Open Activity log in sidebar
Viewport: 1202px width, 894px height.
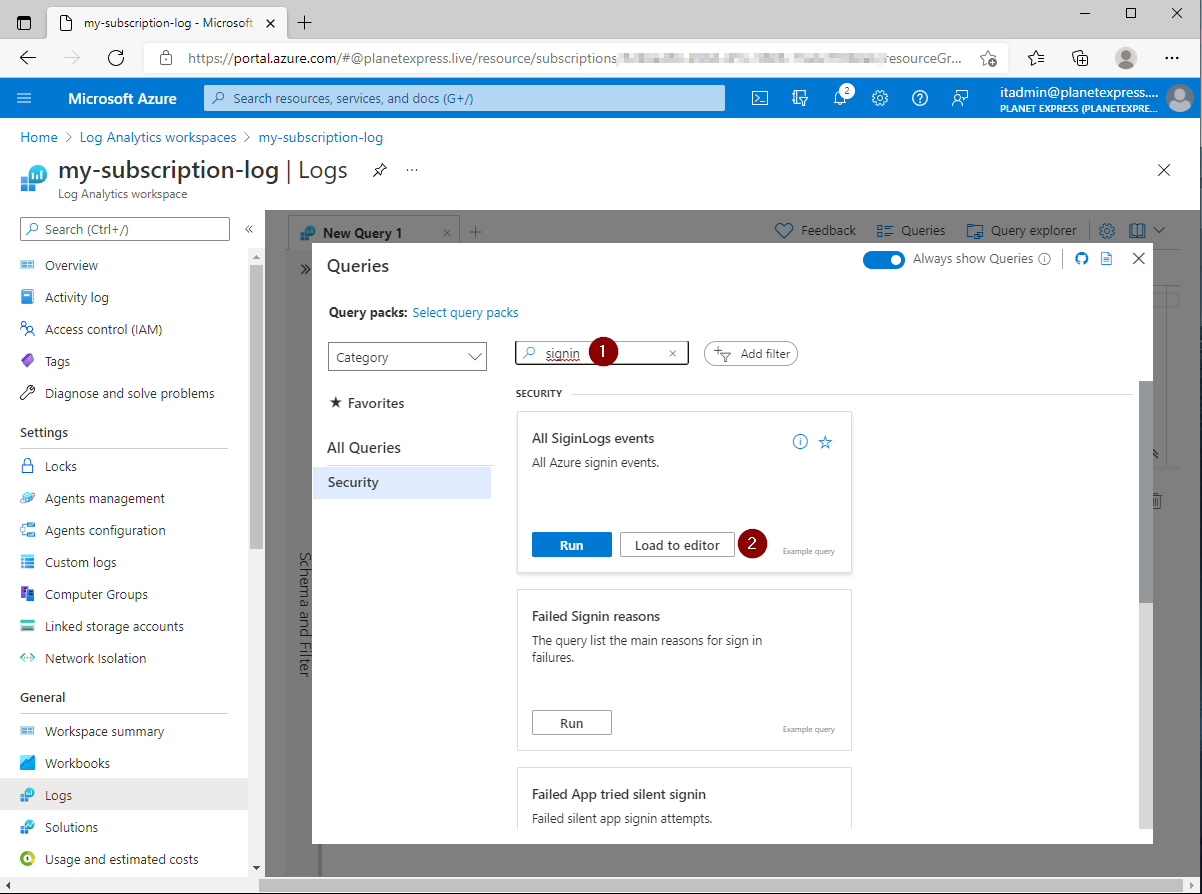[x=77, y=297]
